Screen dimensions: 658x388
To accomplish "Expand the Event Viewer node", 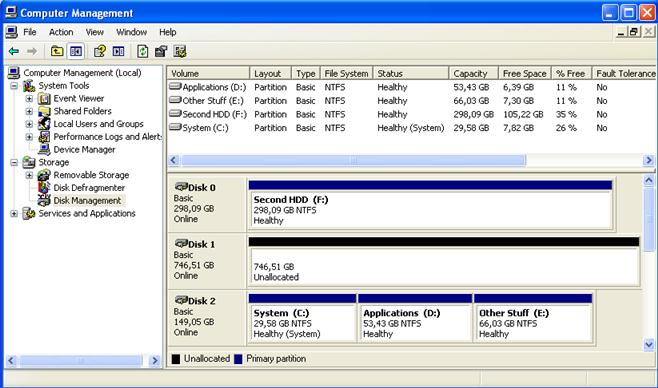I will [29, 99].
